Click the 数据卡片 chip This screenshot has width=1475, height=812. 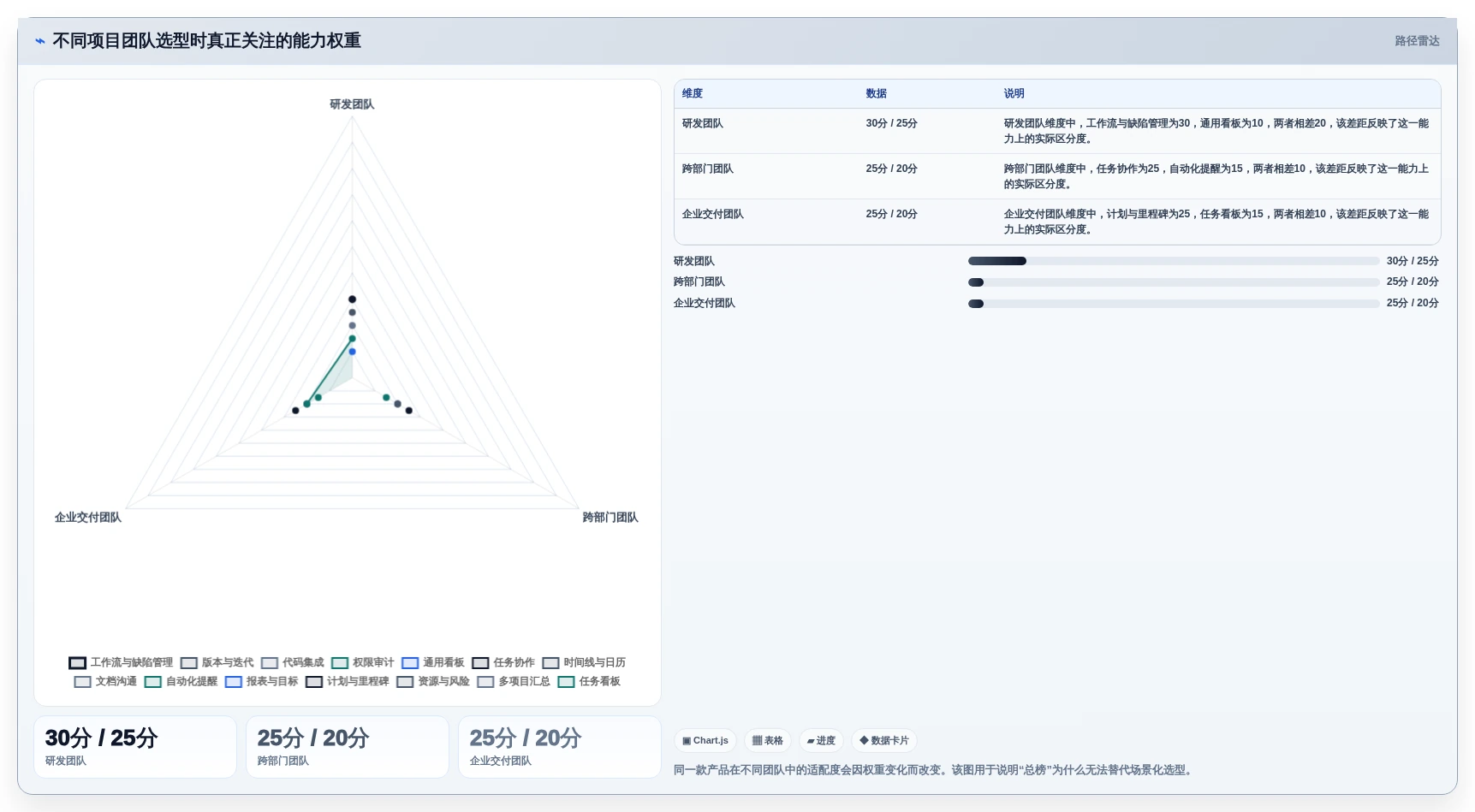point(884,740)
